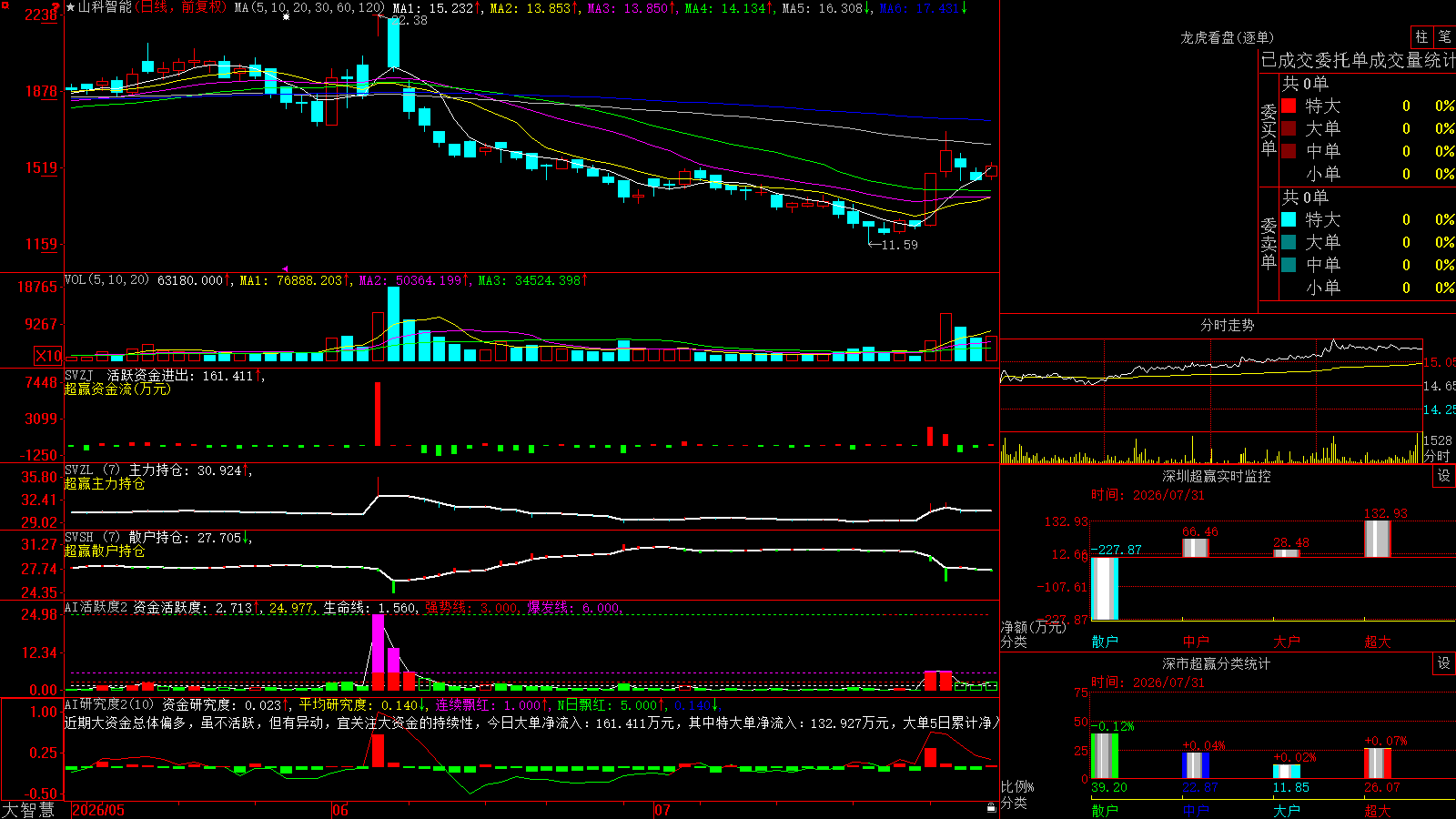Image resolution: width=1456 pixels, height=819 pixels.
Task: Open 设 settings for 深圳超赢实时监控
Action: [1444, 476]
